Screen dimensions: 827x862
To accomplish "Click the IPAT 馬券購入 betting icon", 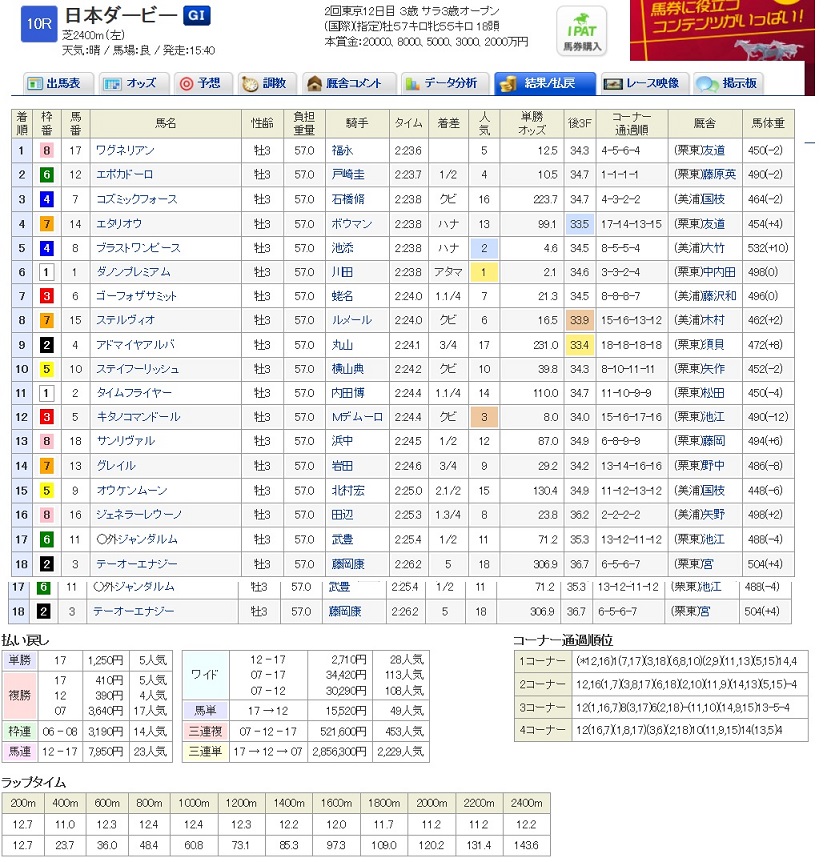I will (x=582, y=33).
